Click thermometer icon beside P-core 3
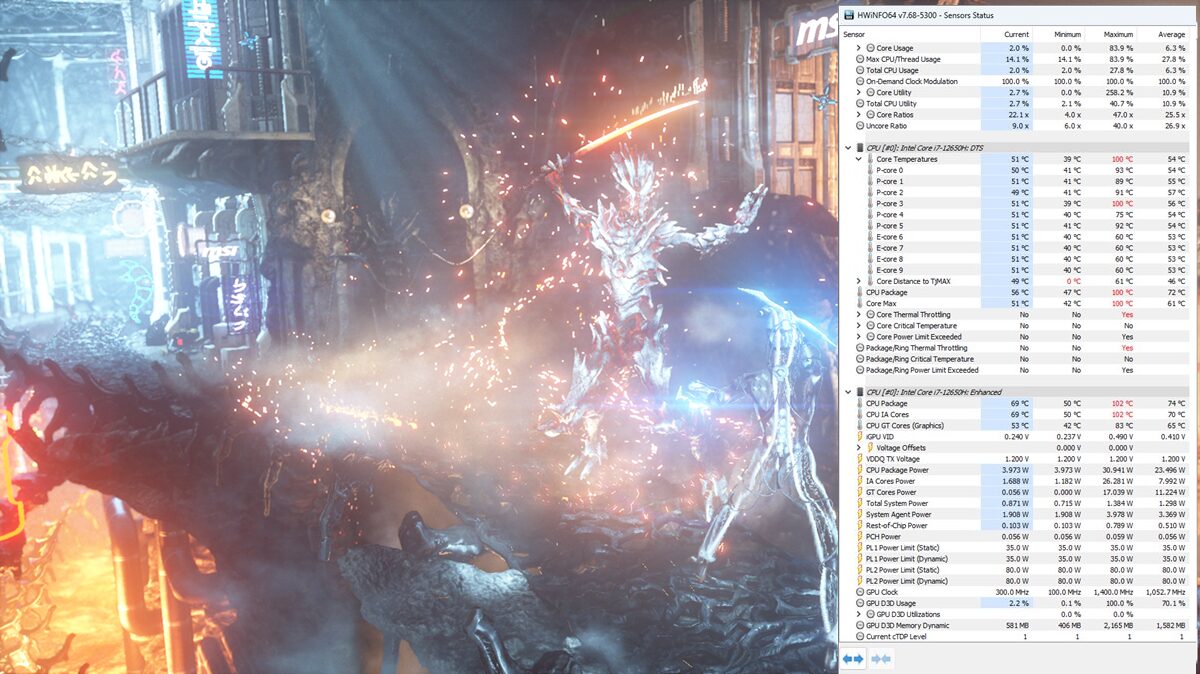The width and height of the screenshot is (1200, 674). (870, 203)
